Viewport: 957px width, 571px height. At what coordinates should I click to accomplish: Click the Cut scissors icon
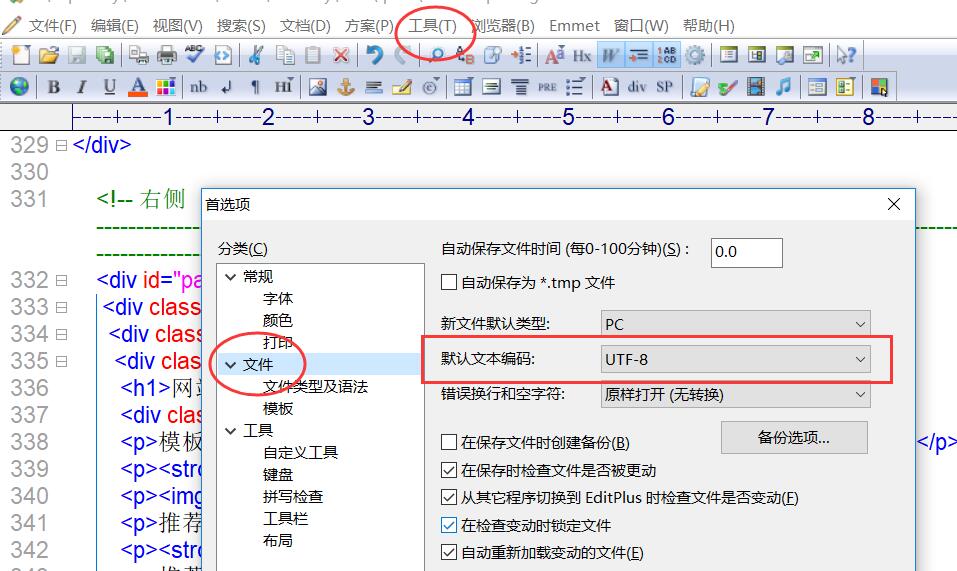pyautogui.click(x=257, y=56)
